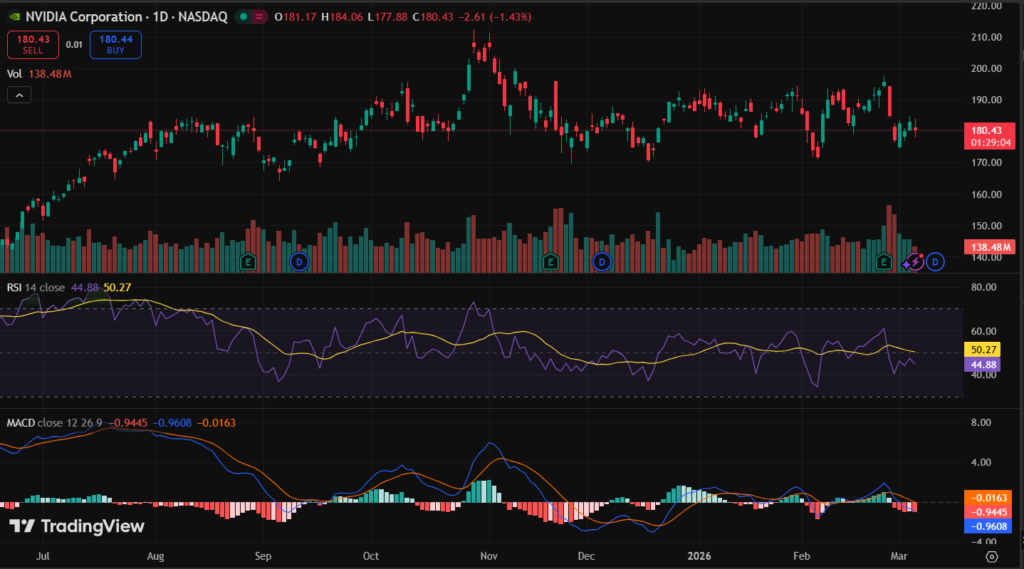Select the Vol indicator legend label

pyautogui.click(x=14, y=73)
